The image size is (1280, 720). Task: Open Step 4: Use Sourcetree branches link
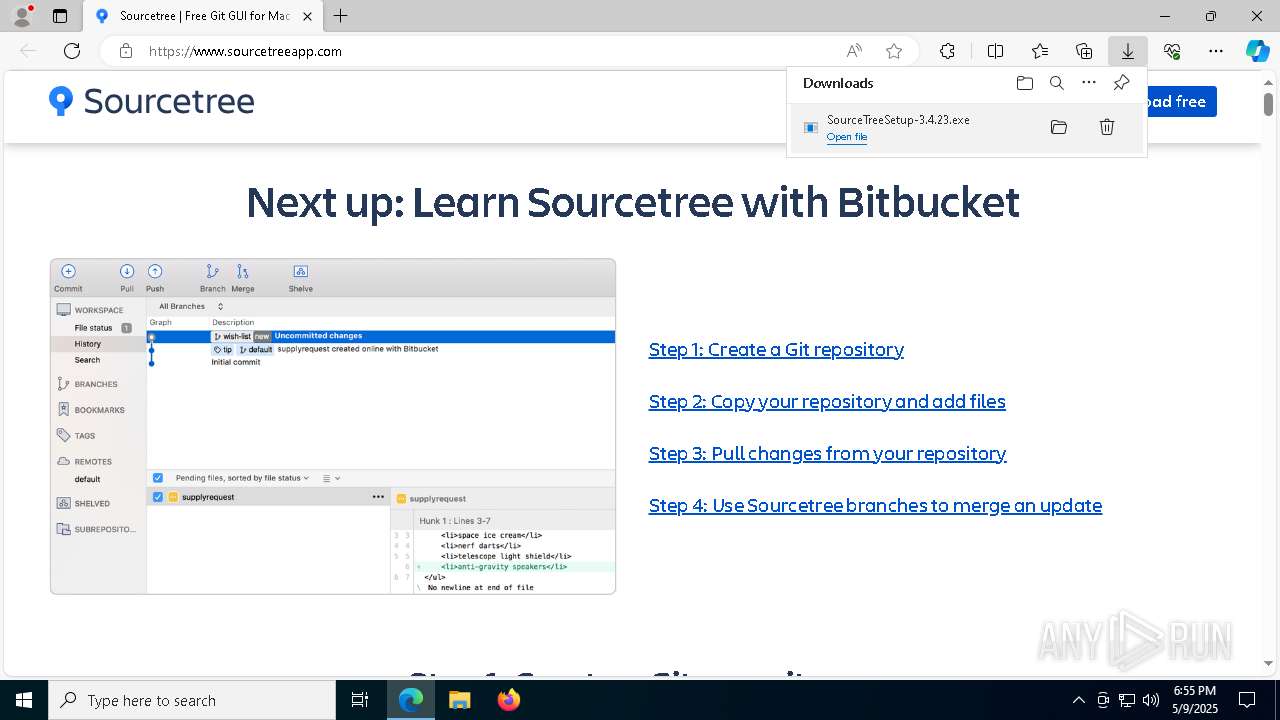point(875,505)
